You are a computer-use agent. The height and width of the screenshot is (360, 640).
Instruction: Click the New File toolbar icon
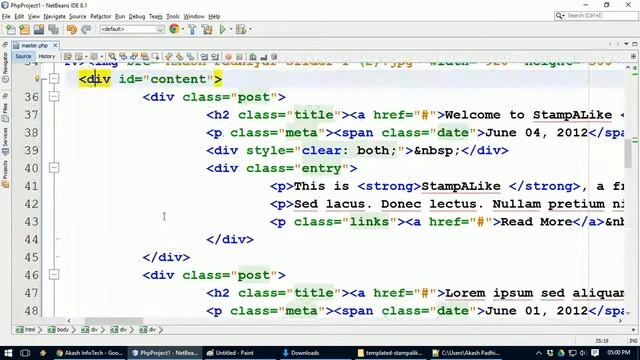[11, 29]
